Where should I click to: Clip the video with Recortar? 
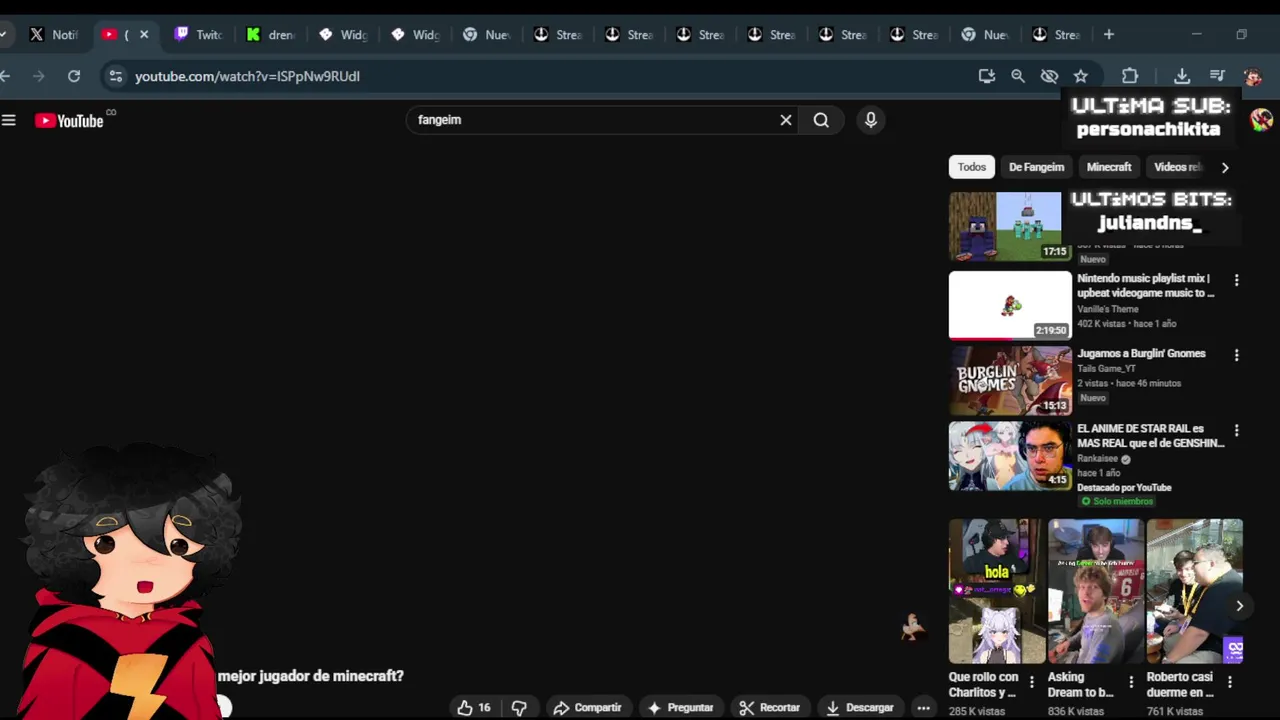[769, 707]
